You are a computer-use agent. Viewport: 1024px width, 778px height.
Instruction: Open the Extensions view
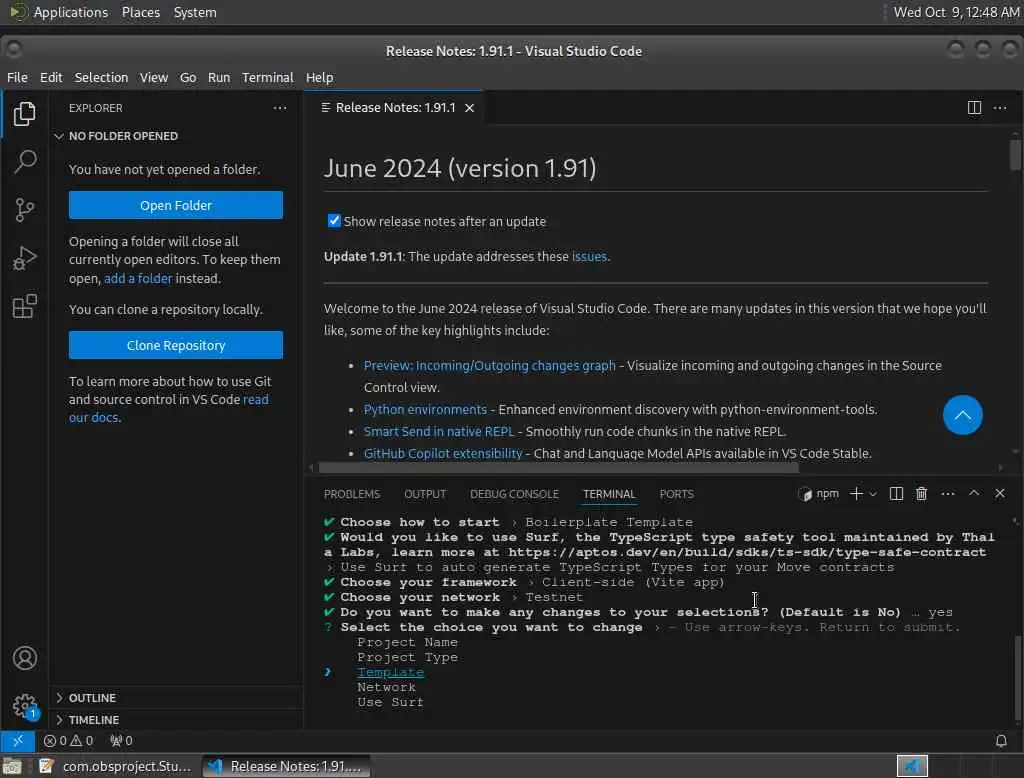(24, 306)
